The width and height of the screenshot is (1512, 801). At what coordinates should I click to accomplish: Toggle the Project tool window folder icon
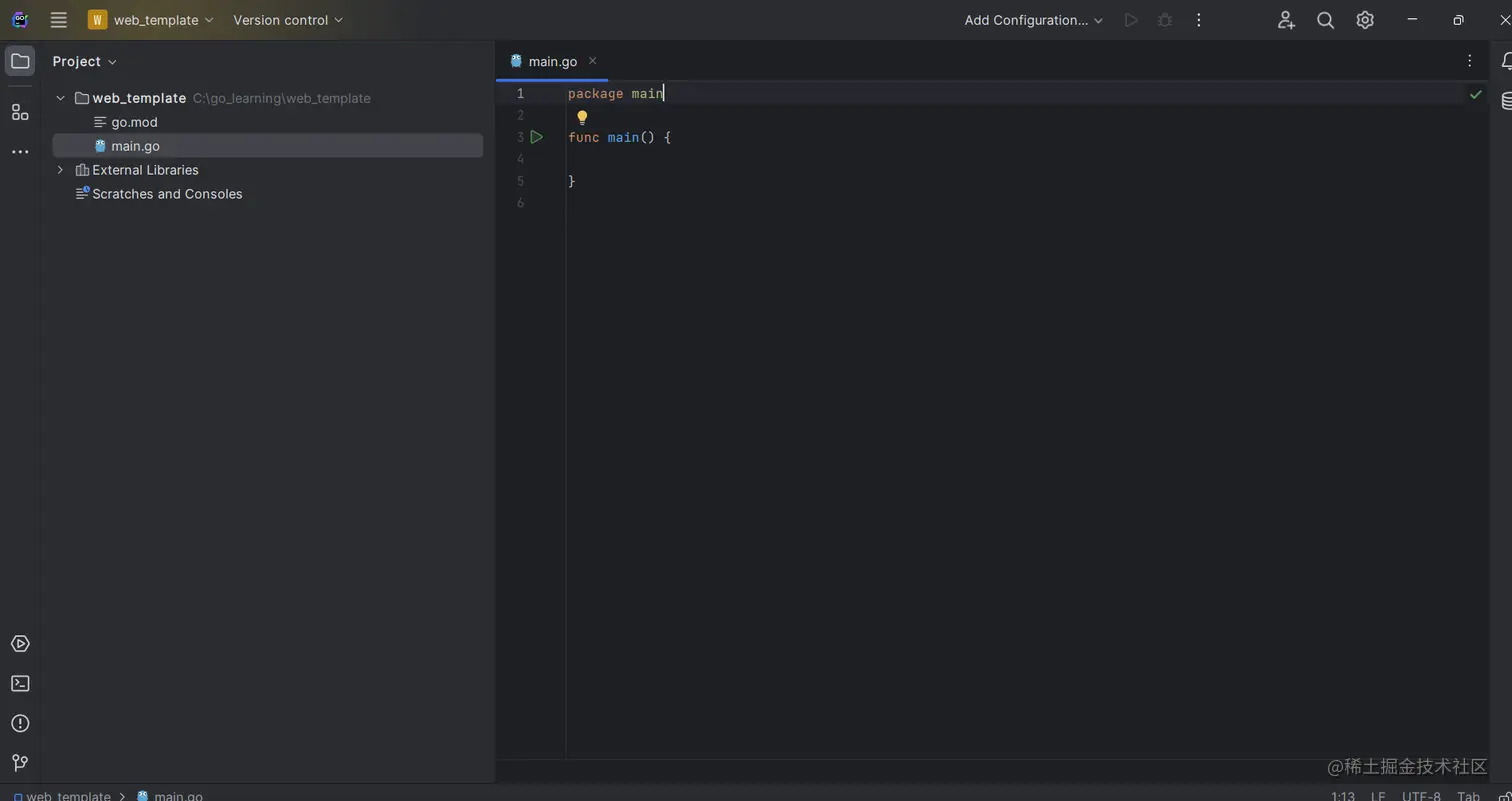coord(20,61)
